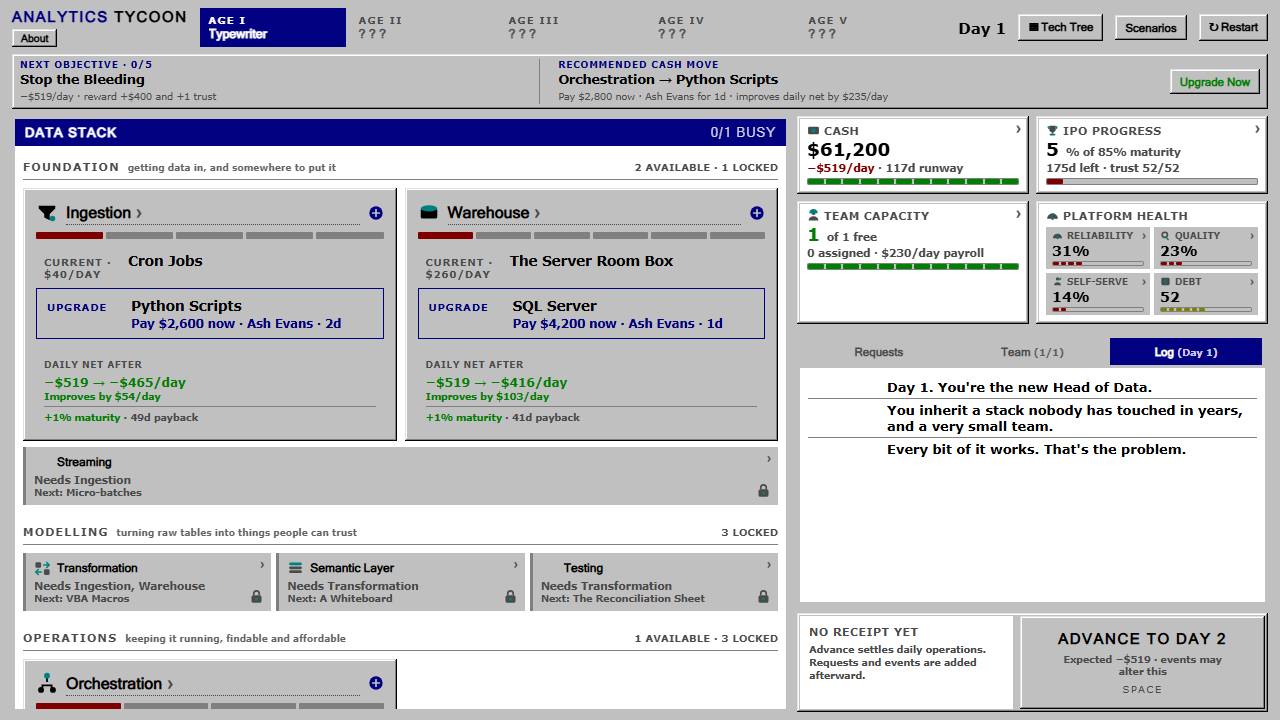
Task: Switch to the Team (1/1) tab
Action: (1032, 352)
